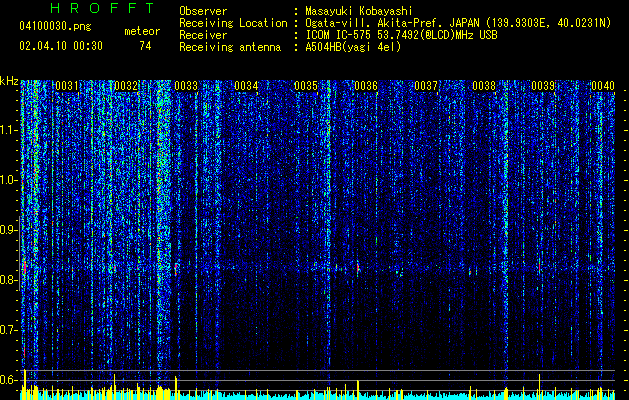Click the 0033 time marker
629x400 pixels.
click(x=186, y=86)
